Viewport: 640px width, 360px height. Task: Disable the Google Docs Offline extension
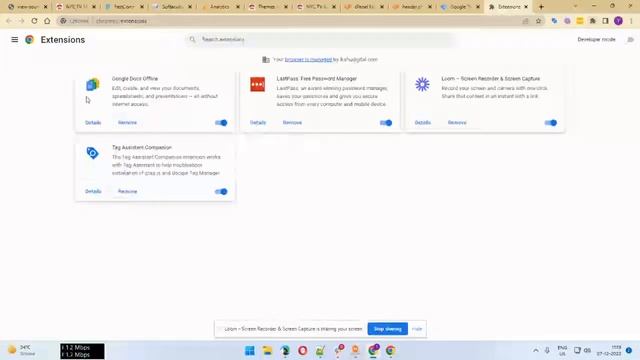221,122
